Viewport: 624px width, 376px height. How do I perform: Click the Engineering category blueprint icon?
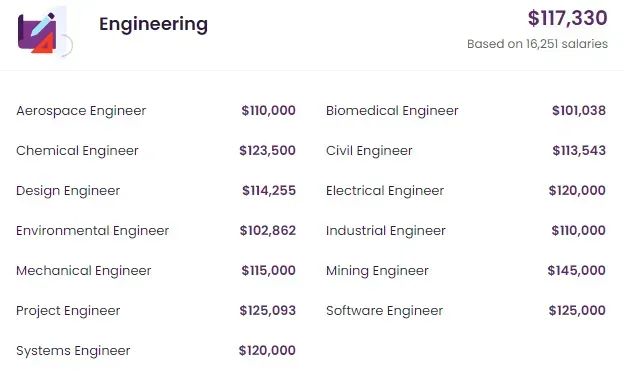point(45,32)
